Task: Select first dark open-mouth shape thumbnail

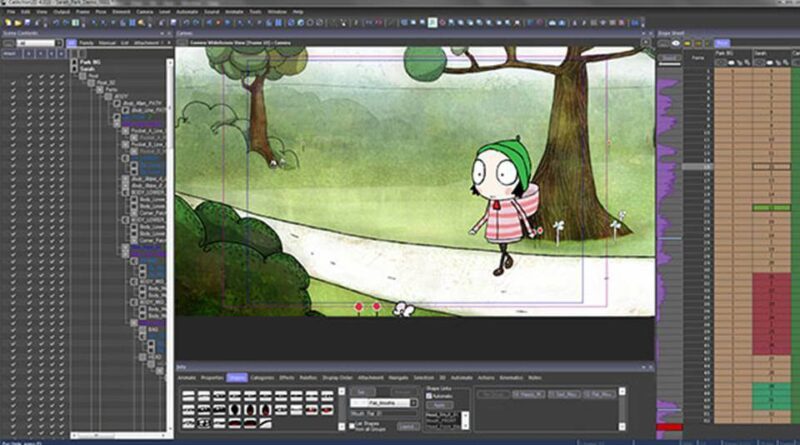Action: [x=235, y=410]
